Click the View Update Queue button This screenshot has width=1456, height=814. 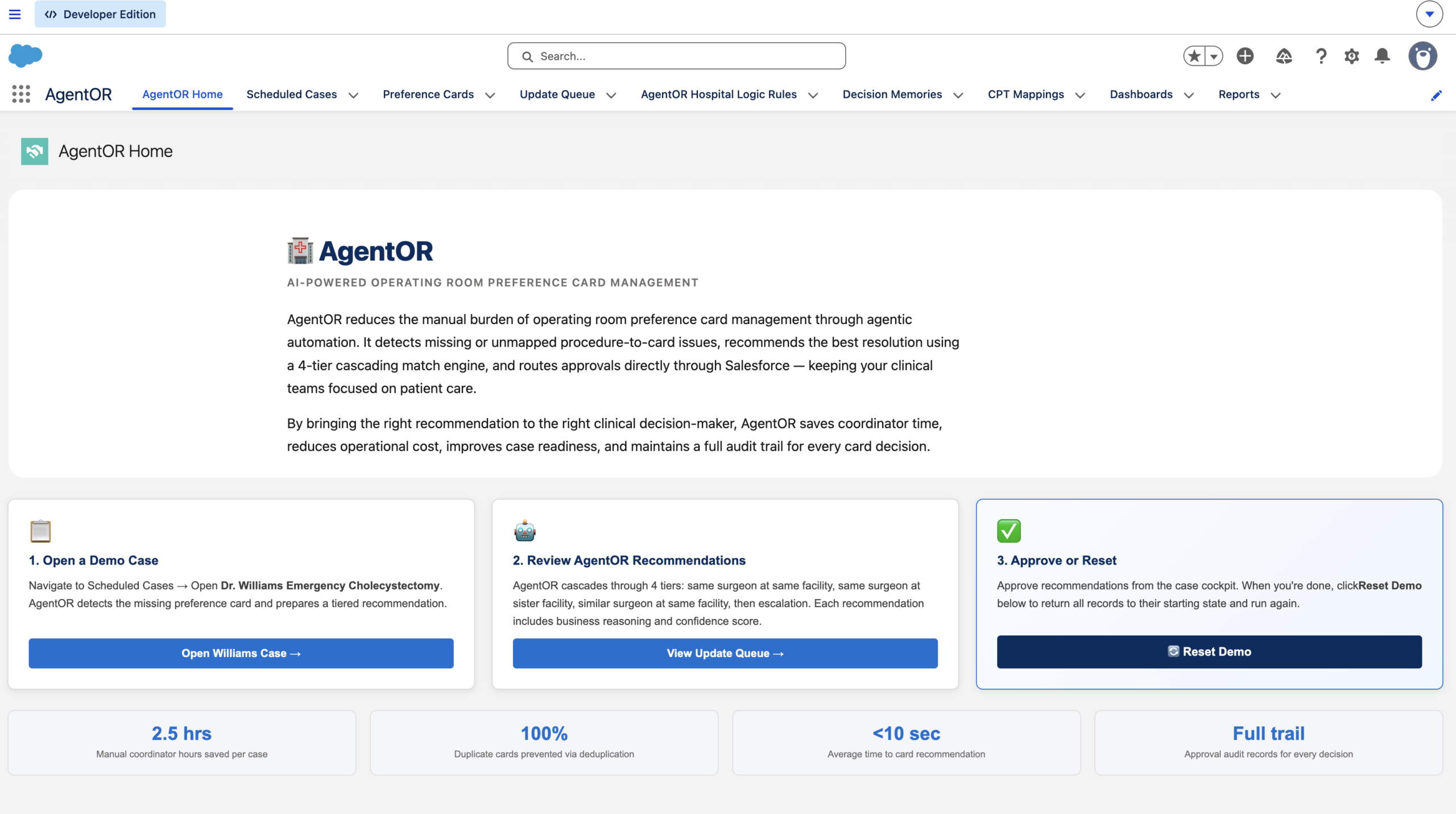tap(725, 653)
